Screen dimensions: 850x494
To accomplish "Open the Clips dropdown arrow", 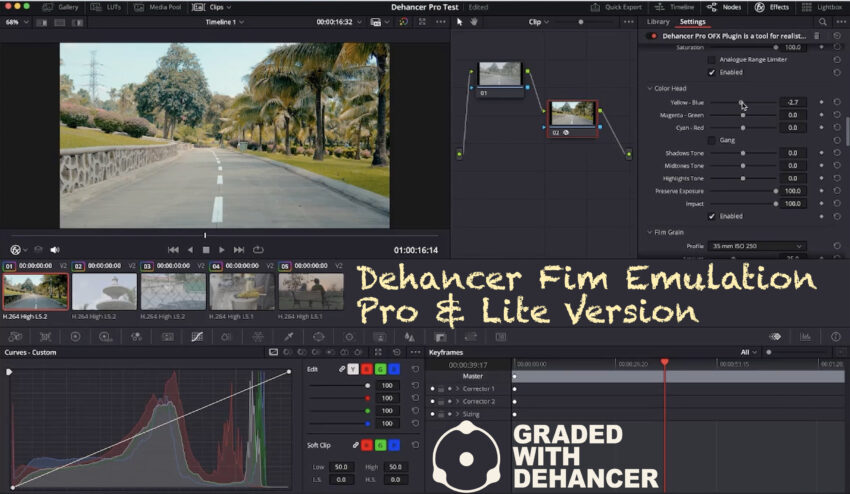I will [x=229, y=7].
